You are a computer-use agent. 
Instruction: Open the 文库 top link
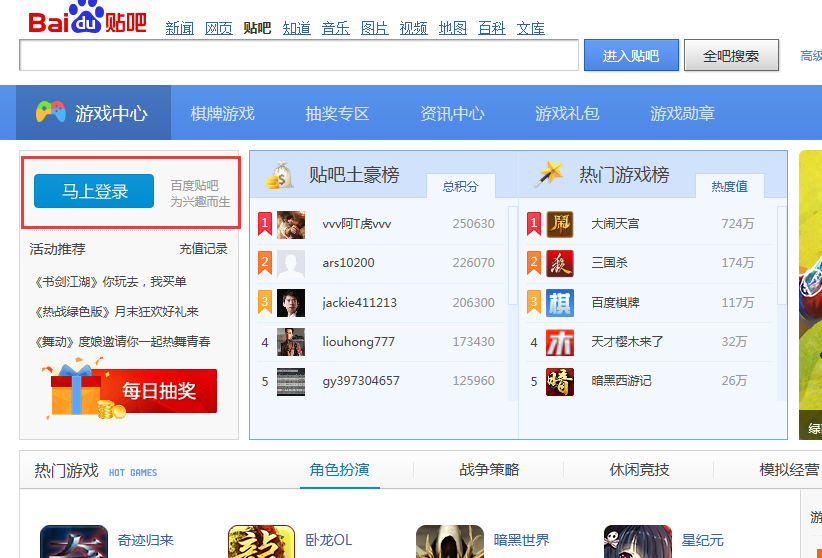[531, 28]
